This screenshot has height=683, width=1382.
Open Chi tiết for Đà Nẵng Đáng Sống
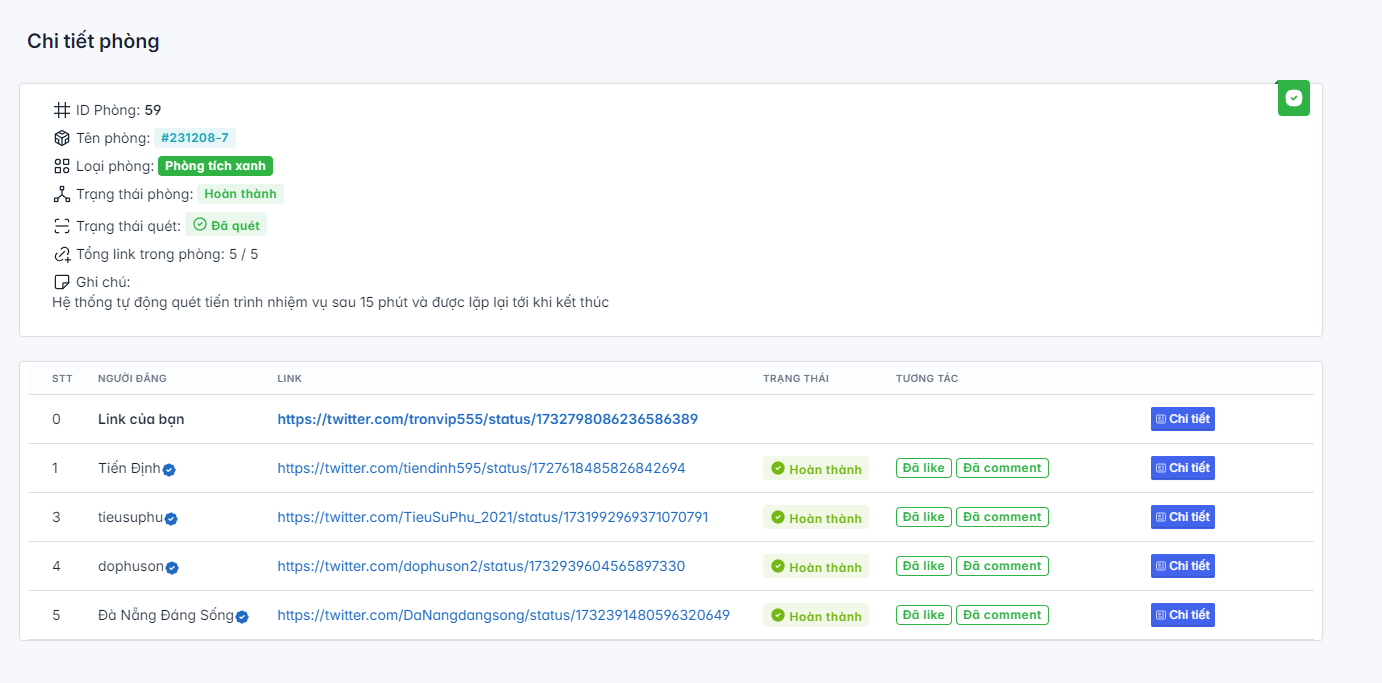click(1182, 615)
